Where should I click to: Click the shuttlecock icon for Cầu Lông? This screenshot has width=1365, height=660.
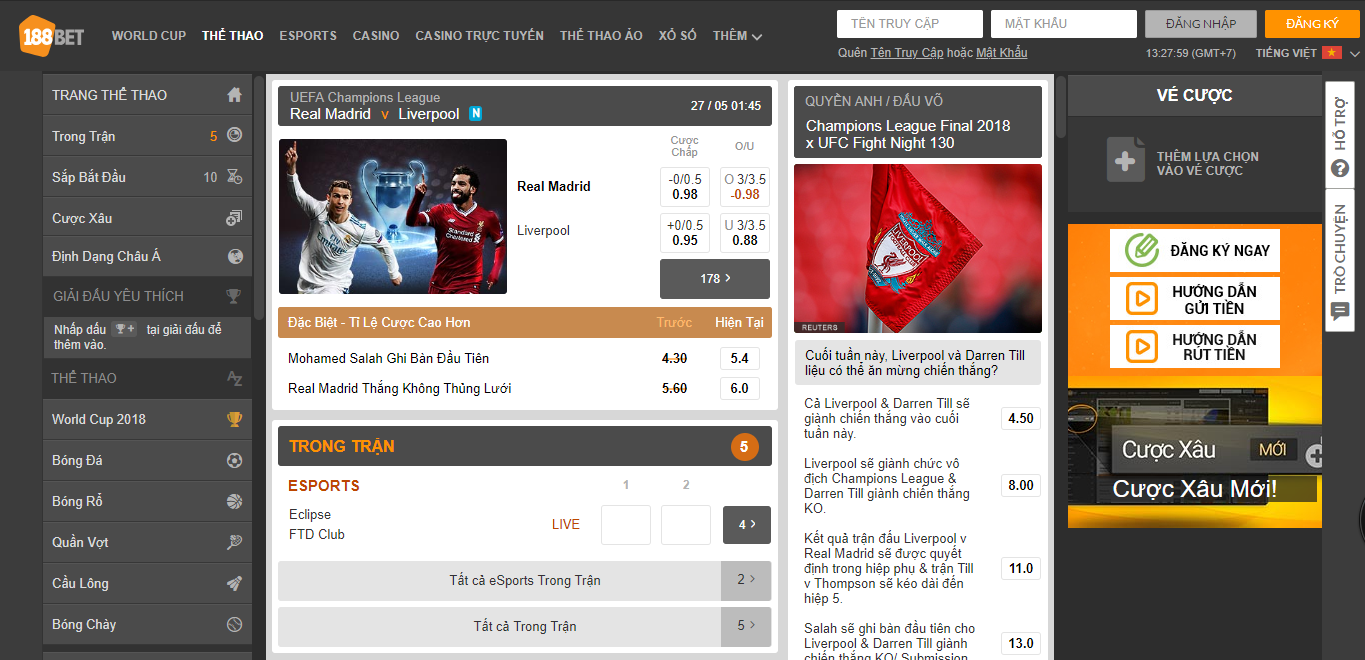[234, 584]
